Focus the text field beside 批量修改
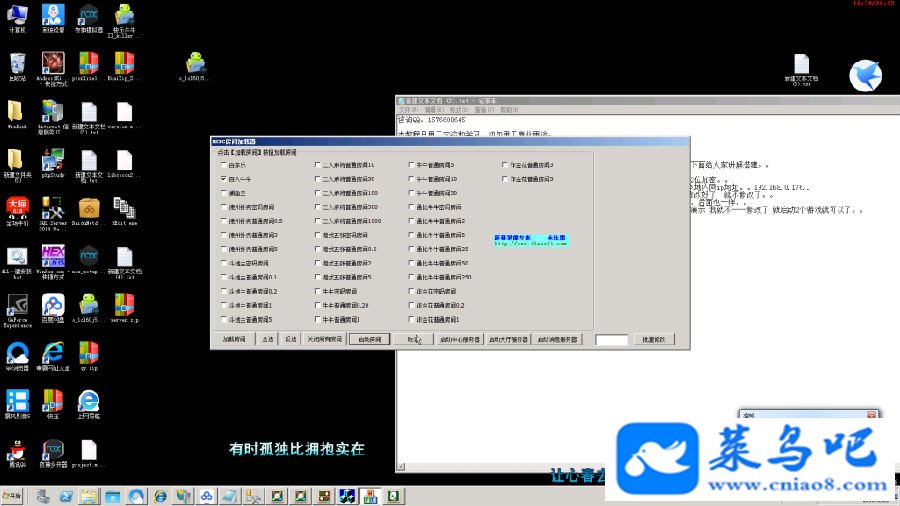 pos(612,340)
